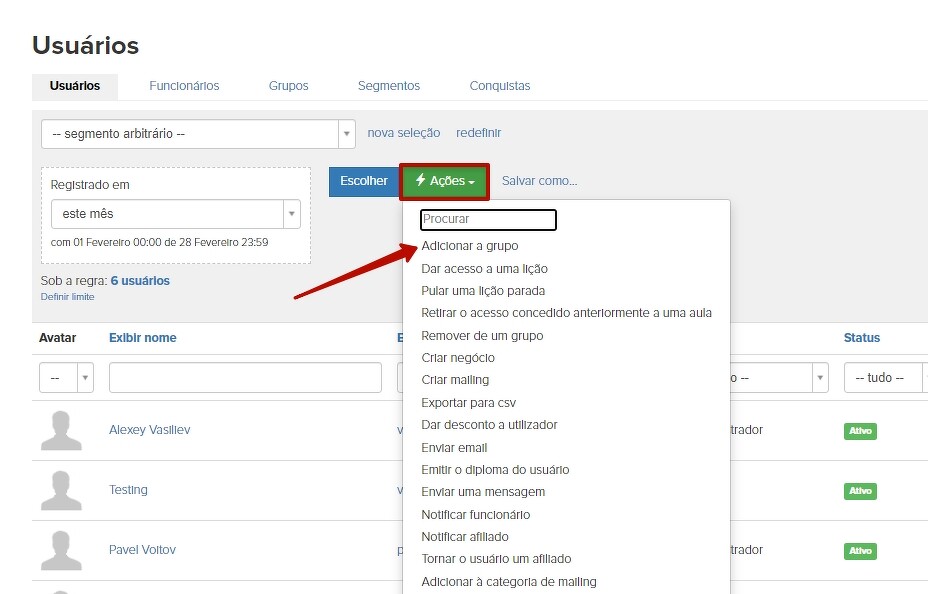The width and height of the screenshot is (928, 594).
Task: Click Alexey Vasiliev's avatar image
Action: 61,430
